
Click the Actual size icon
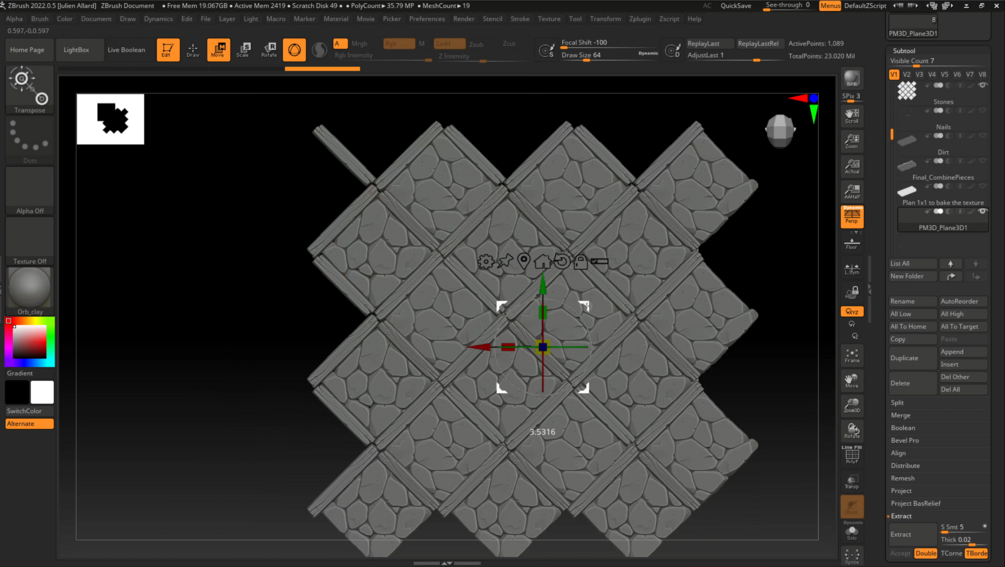(852, 166)
